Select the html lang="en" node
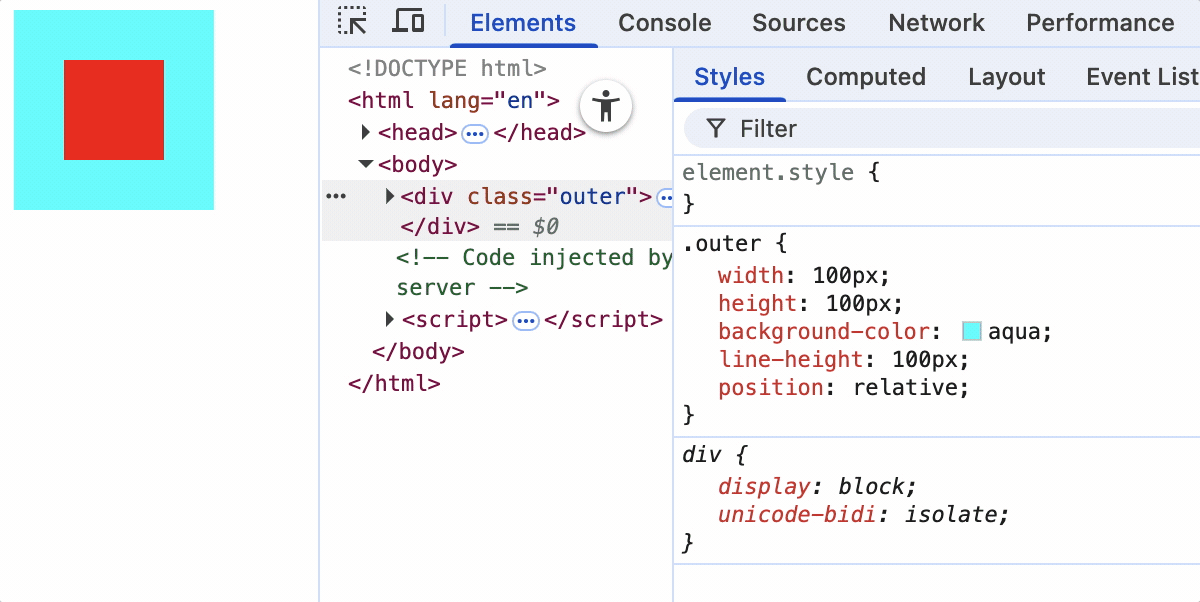This screenshot has height=602, width=1200. (x=453, y=100)
